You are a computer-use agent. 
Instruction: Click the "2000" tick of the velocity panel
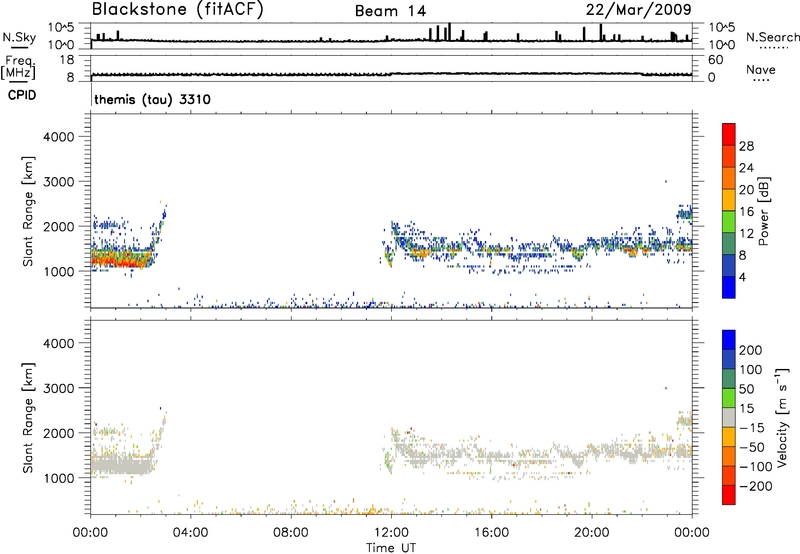tap(59, 433)
